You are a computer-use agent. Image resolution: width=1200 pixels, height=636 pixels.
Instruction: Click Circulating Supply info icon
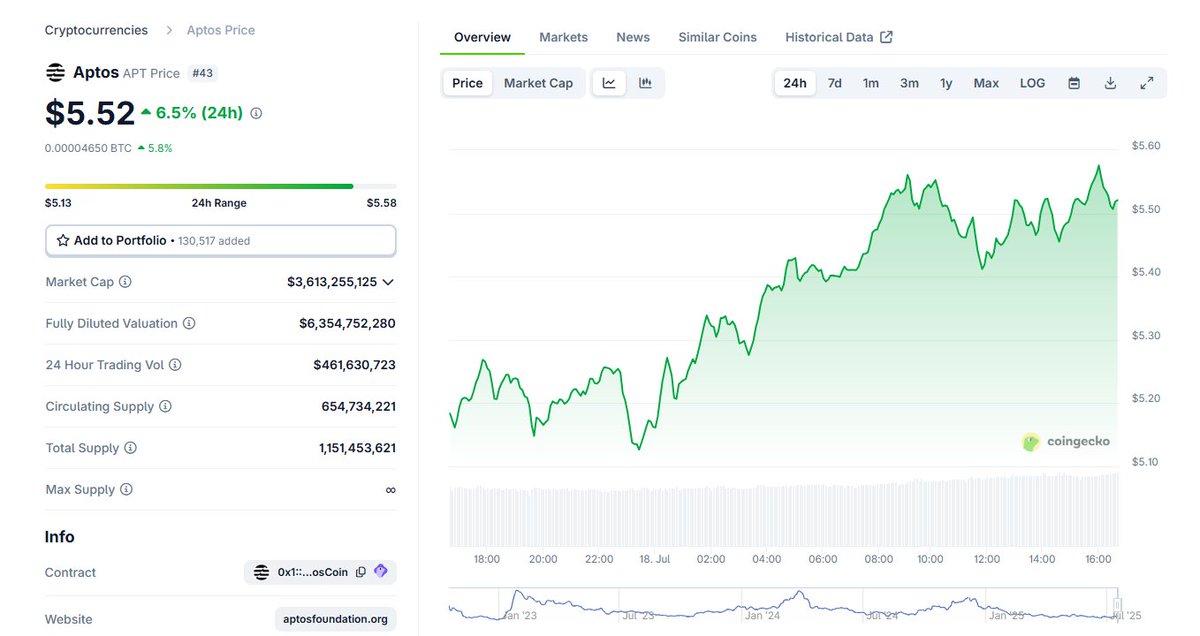point(165,407)
